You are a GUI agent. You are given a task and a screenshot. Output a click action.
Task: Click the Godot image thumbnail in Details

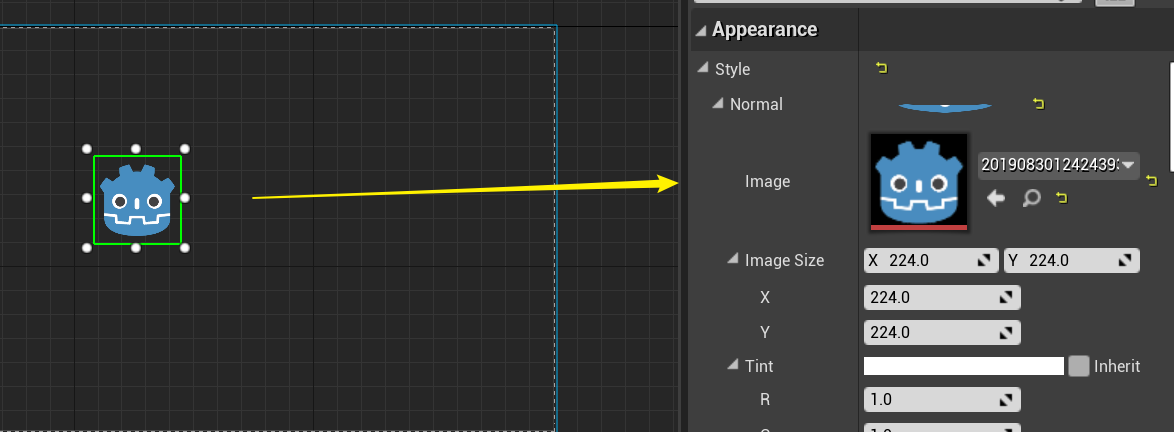click(919, 182)
